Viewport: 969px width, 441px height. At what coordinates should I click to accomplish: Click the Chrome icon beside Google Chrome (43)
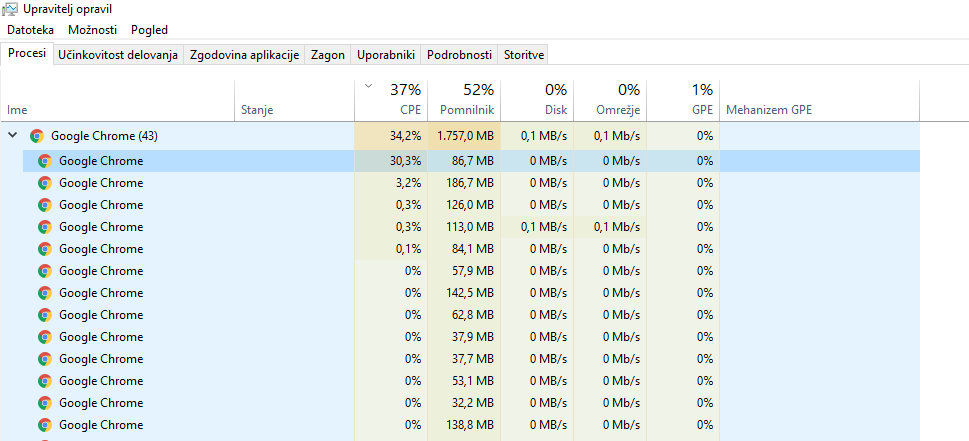(x=37, y=136)
